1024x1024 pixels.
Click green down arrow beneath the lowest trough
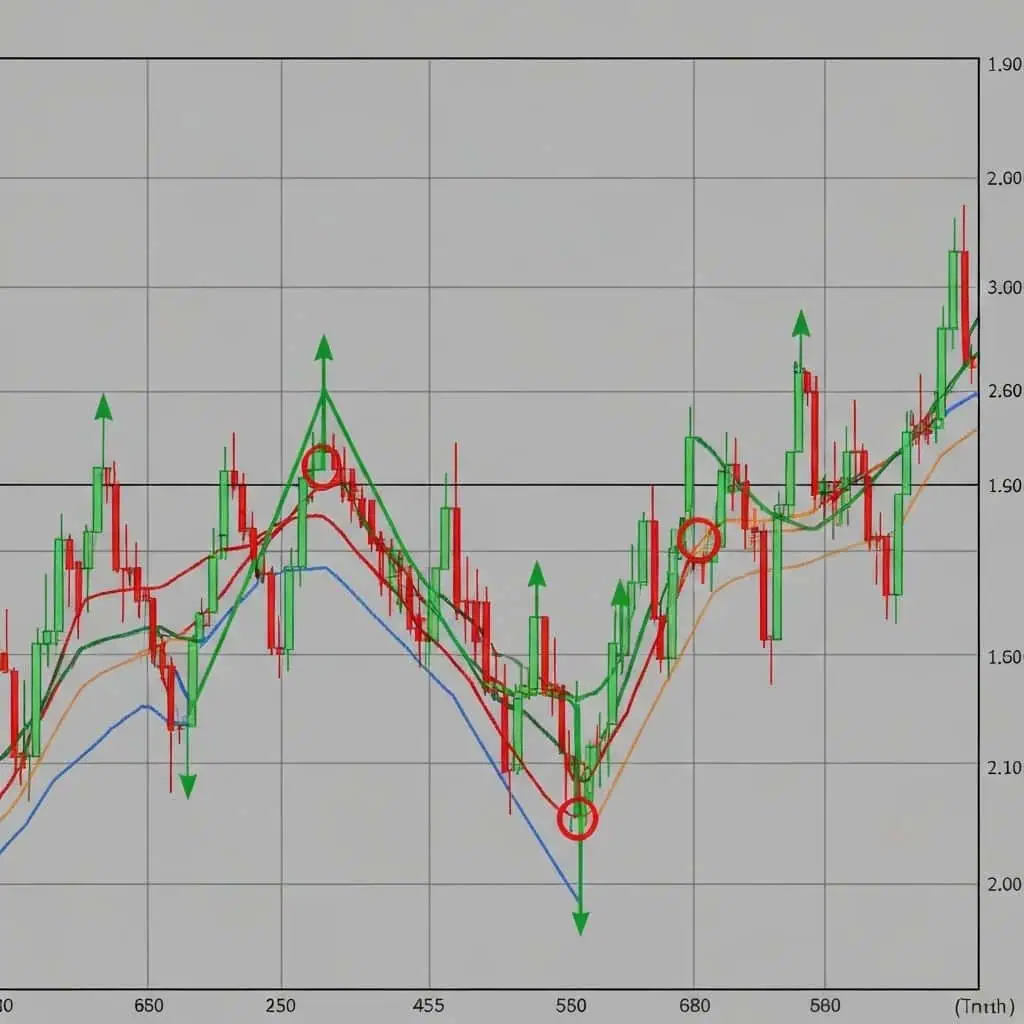point(581,923)
